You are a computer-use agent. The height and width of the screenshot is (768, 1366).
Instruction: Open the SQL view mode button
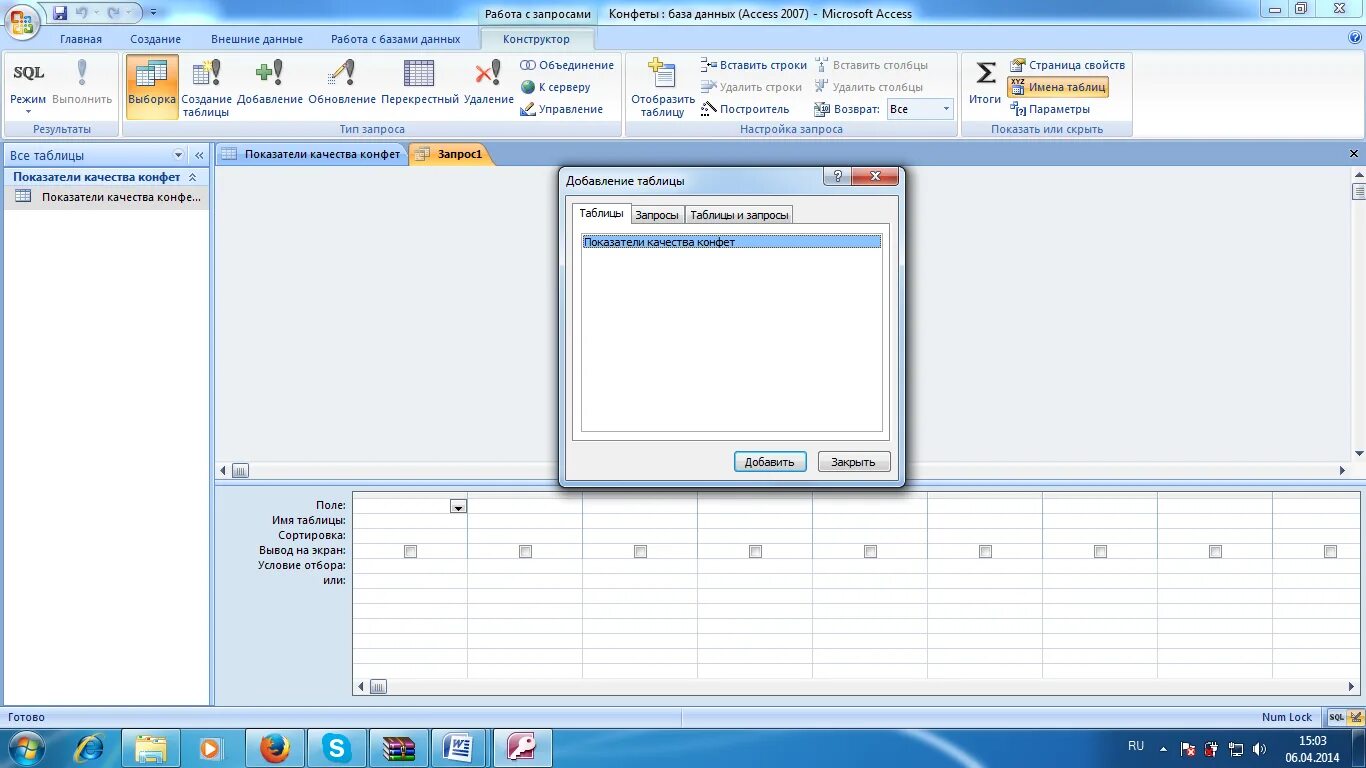(28, 85)
